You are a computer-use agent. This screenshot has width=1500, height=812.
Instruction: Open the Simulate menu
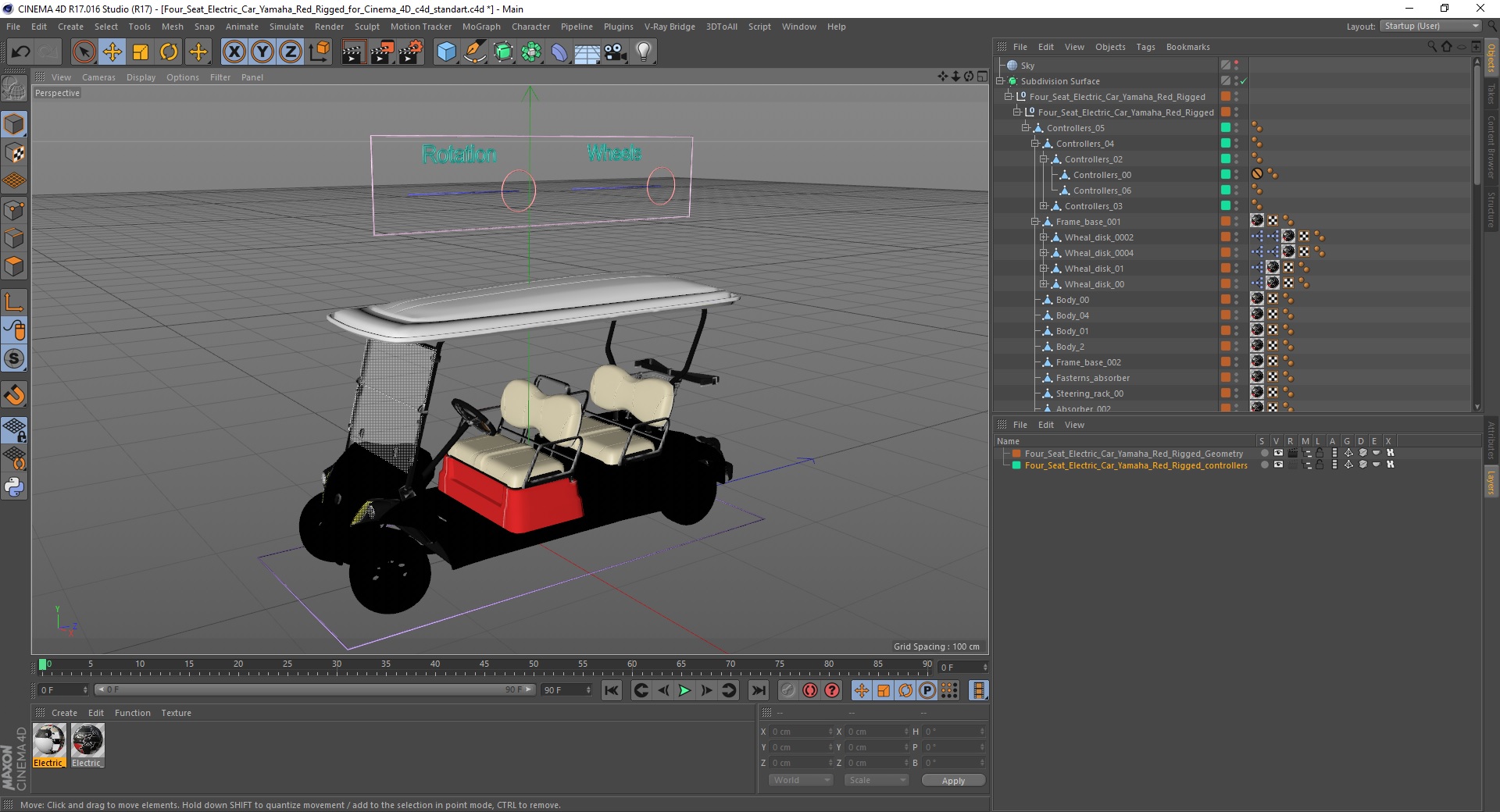click(x=287, y=27)
